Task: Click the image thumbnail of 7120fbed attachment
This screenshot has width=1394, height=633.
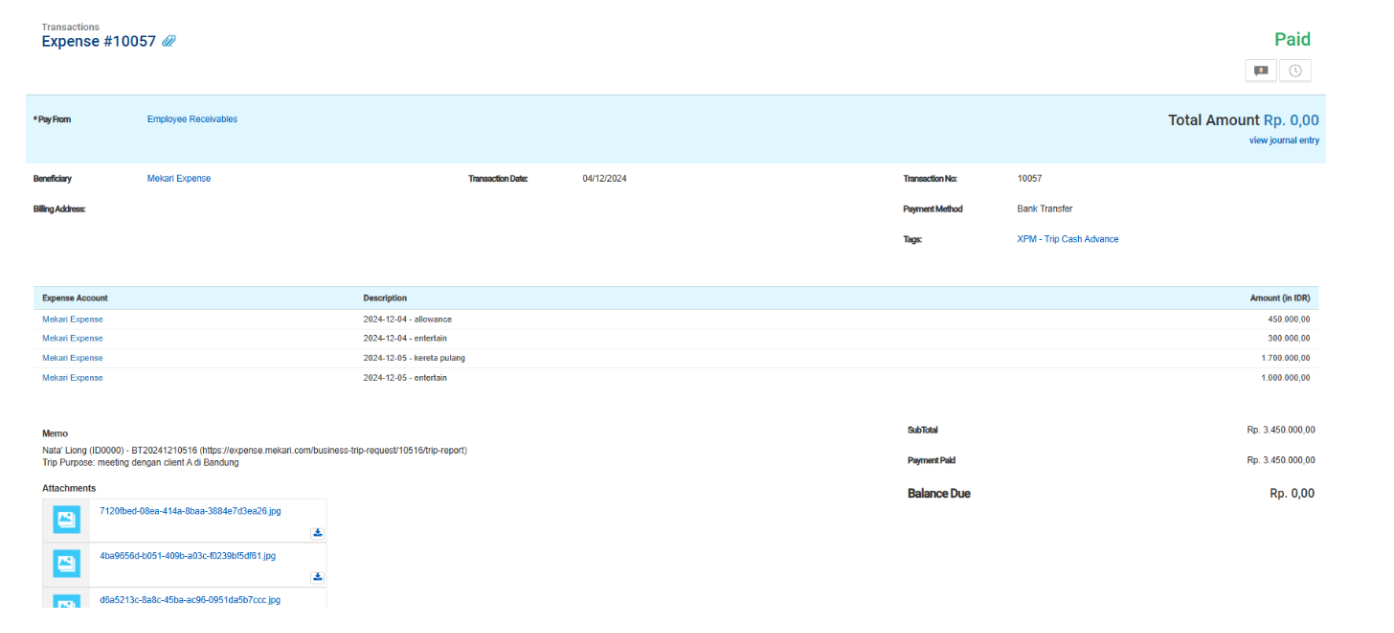Action: click(x=66, y=520)
